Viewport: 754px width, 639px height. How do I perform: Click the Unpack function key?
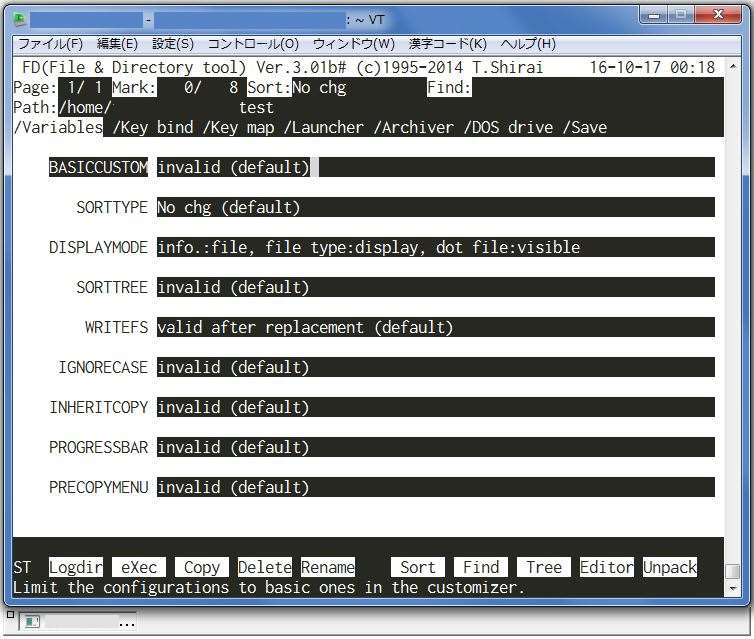[x=670, y=567]
